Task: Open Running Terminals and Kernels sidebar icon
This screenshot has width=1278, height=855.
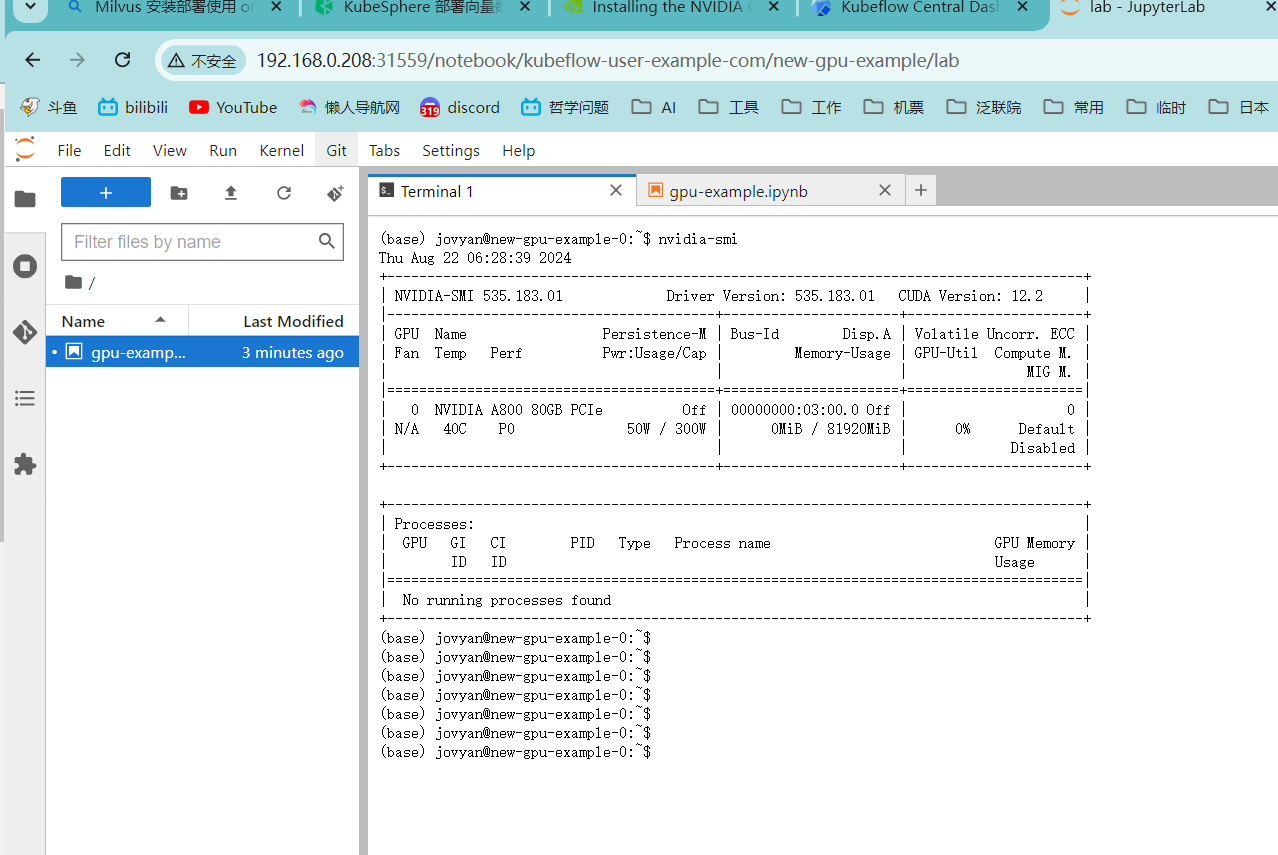Action: tap(25, 266)
